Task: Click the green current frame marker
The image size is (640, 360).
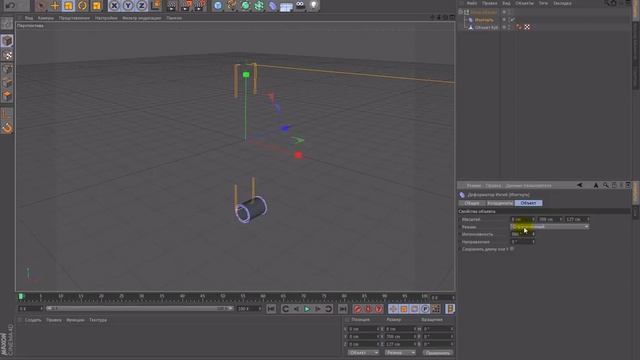Action: (22, 296)
